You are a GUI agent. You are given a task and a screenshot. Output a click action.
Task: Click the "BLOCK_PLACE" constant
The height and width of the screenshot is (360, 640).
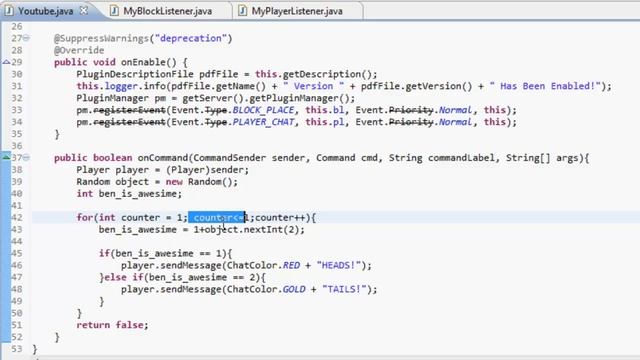(x=263, y=110)
